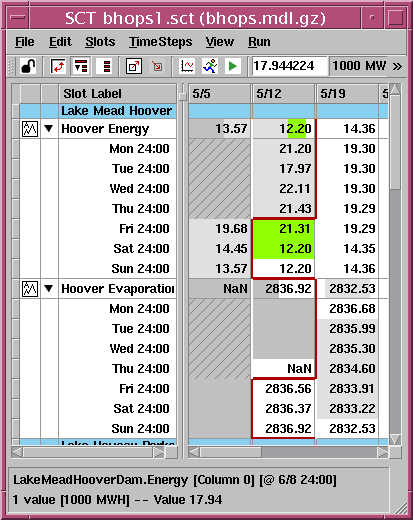Click the value field showing 17.944224

pos(289,66)
